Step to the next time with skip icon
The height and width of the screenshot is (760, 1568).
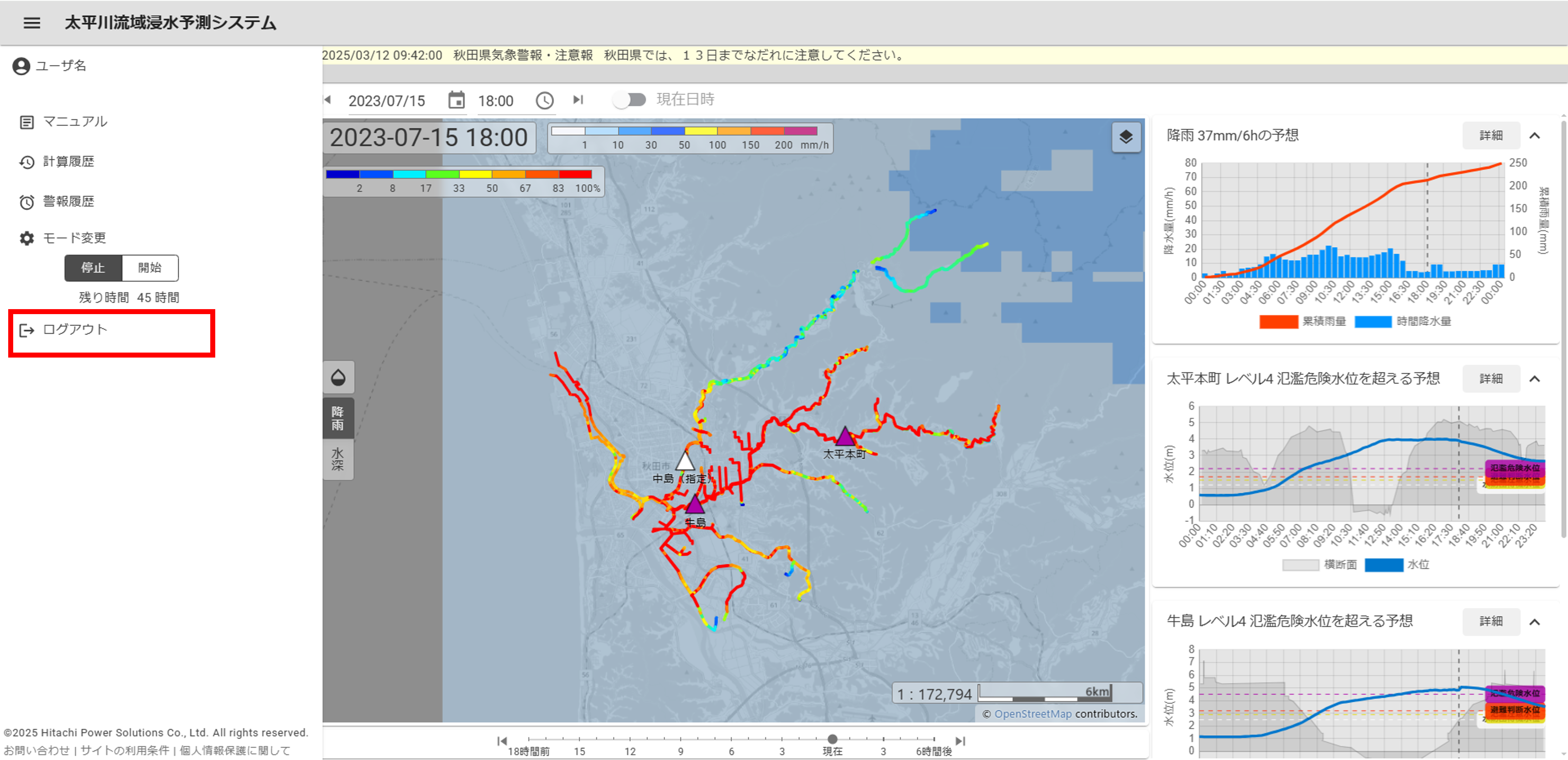[x=578, y=100]
